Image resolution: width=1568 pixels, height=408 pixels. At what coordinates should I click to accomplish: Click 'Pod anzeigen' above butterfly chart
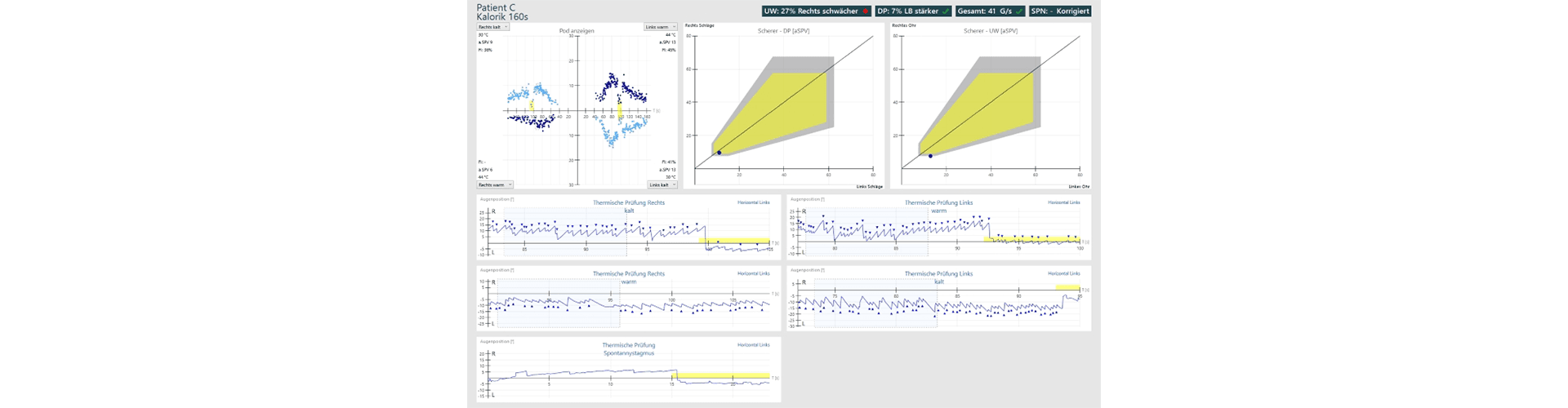click(x=577, y=31)
